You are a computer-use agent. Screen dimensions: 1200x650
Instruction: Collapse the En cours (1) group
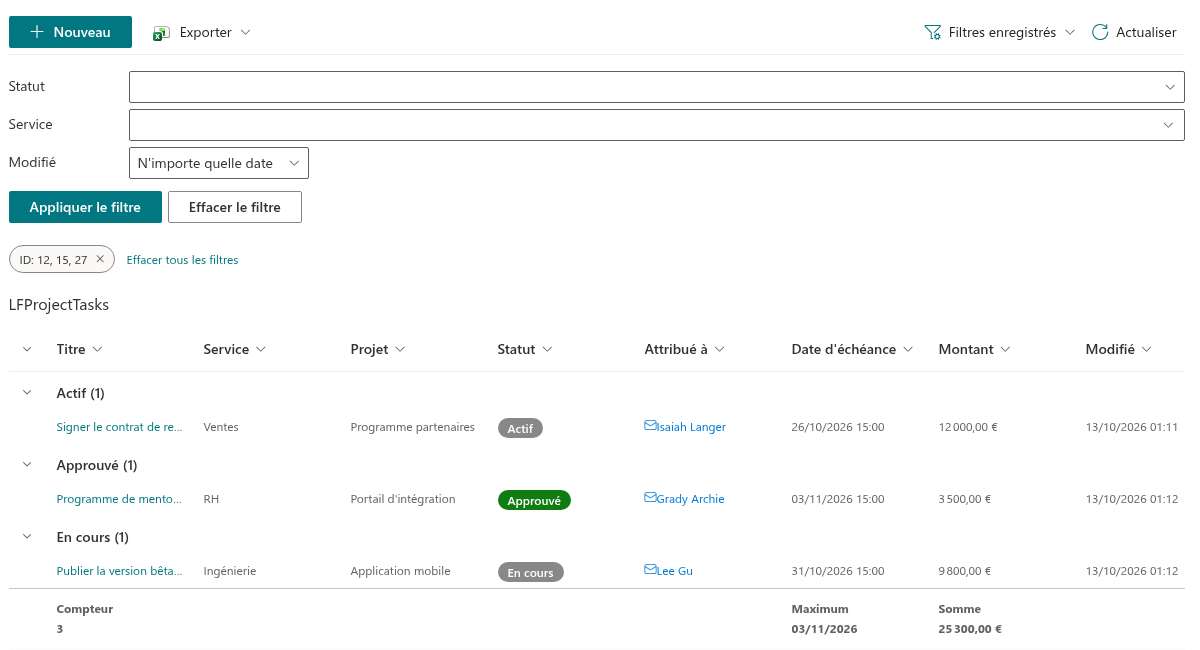(x=27, y=537)
